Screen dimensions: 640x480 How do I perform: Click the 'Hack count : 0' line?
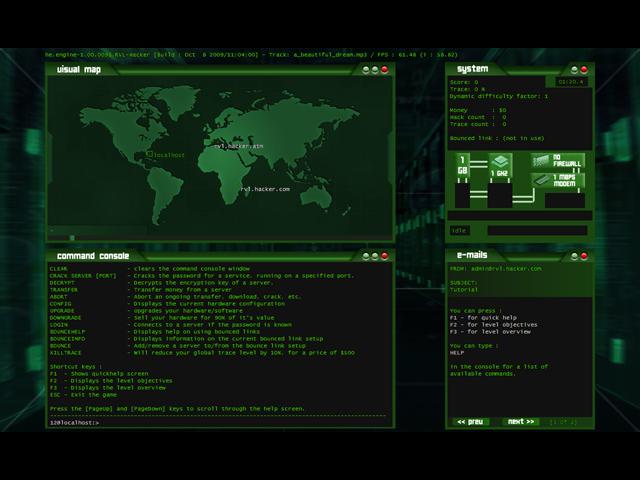point(478,117)
